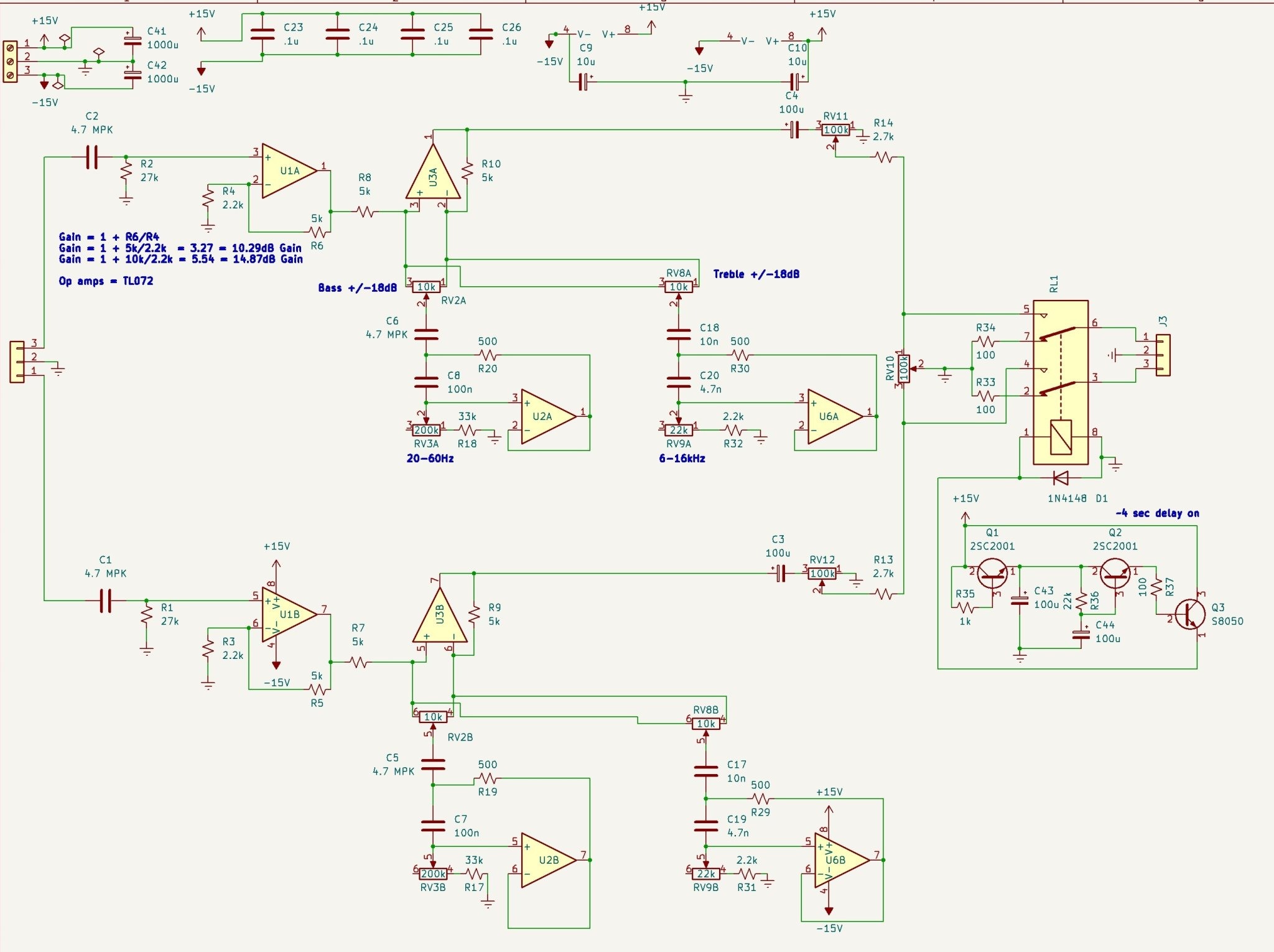Click the R34 100 ohm resistor
1274x952 pixels.
[x=985, y=342]
